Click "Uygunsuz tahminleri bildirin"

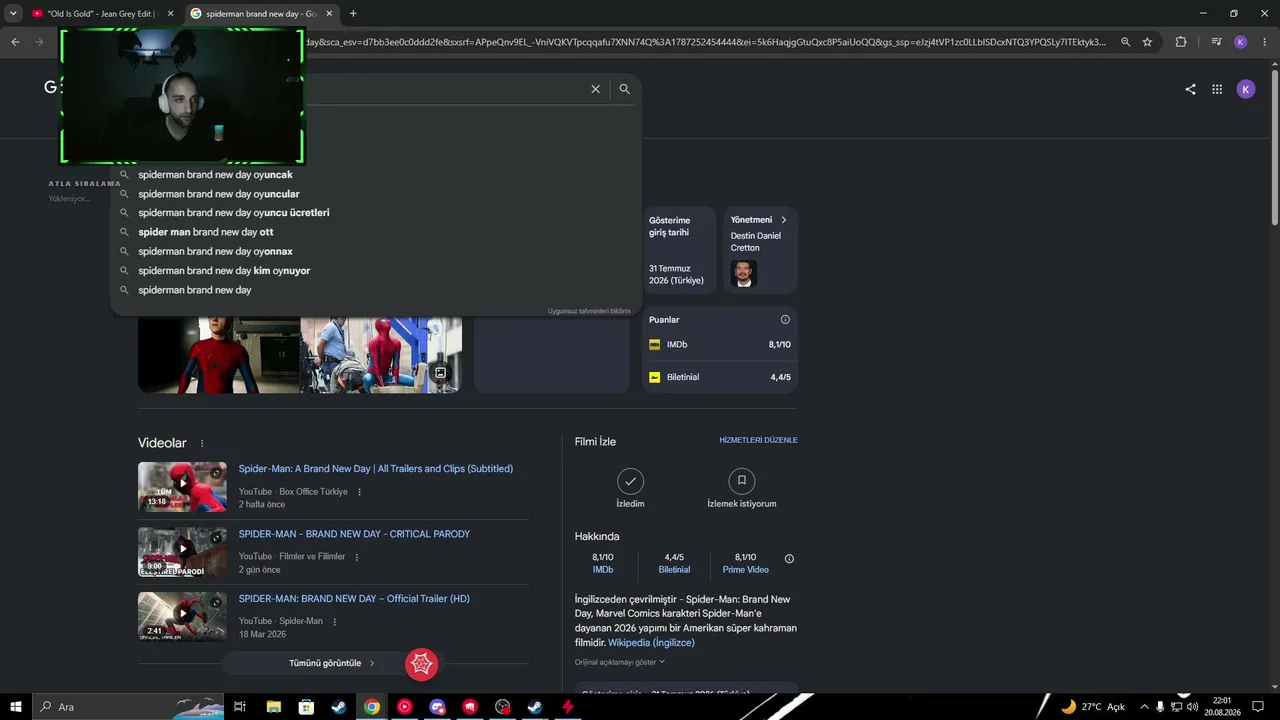click(589, 311)
